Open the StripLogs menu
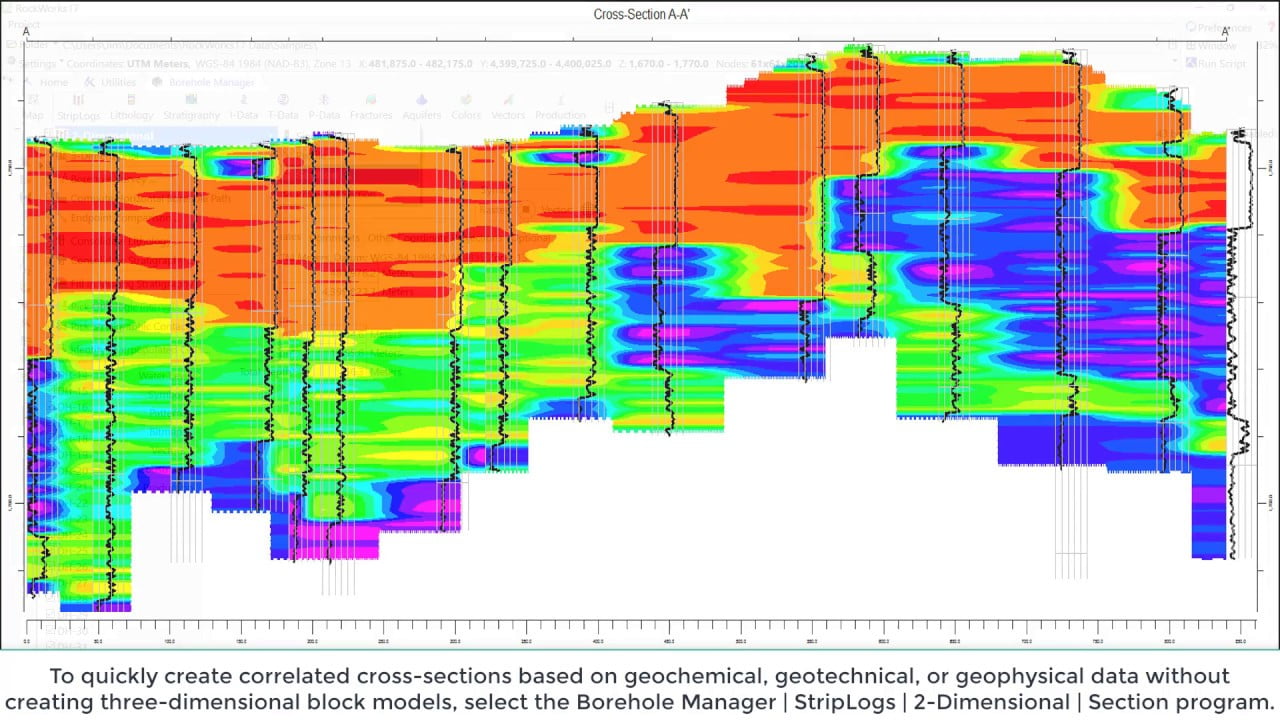Screen dimensions: 1280x720 (x=79, y=107)
